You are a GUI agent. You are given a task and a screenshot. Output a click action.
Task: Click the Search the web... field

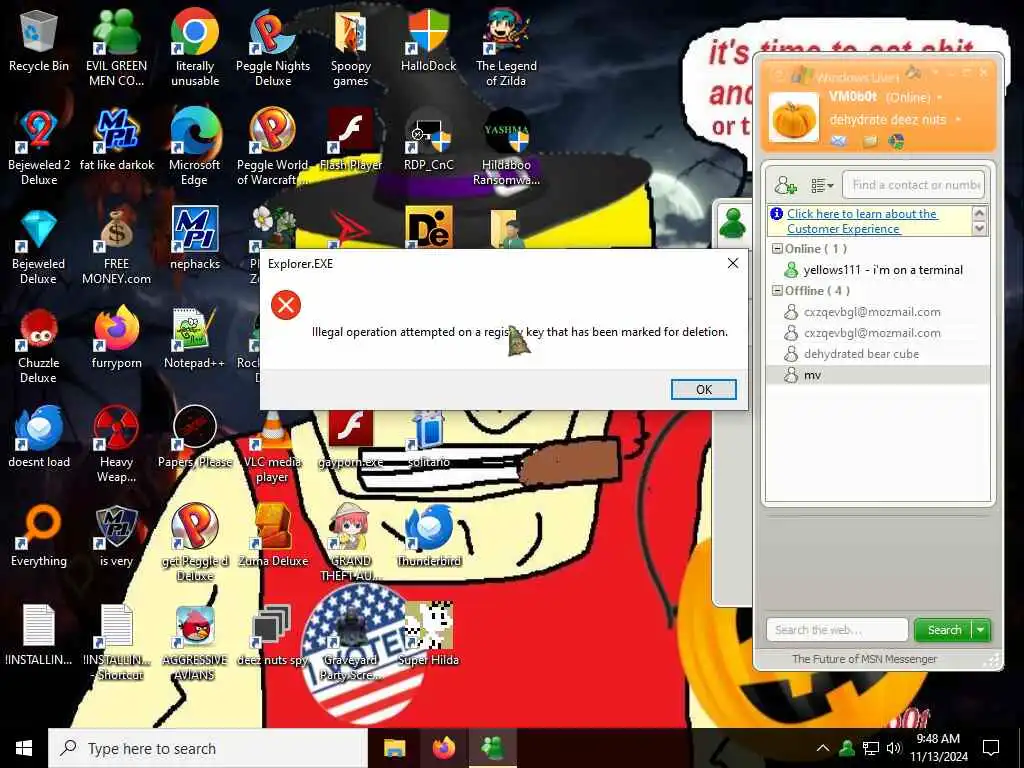point(837,630)
